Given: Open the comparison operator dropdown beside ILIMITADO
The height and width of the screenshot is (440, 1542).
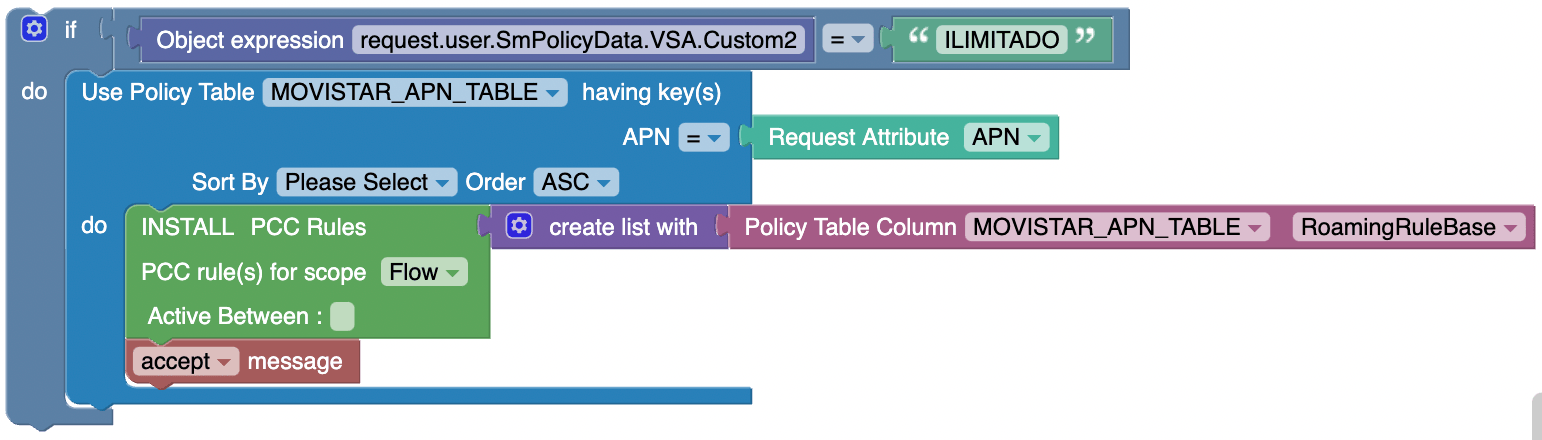Looking at the screenshot, I should (x=849, y=40).
